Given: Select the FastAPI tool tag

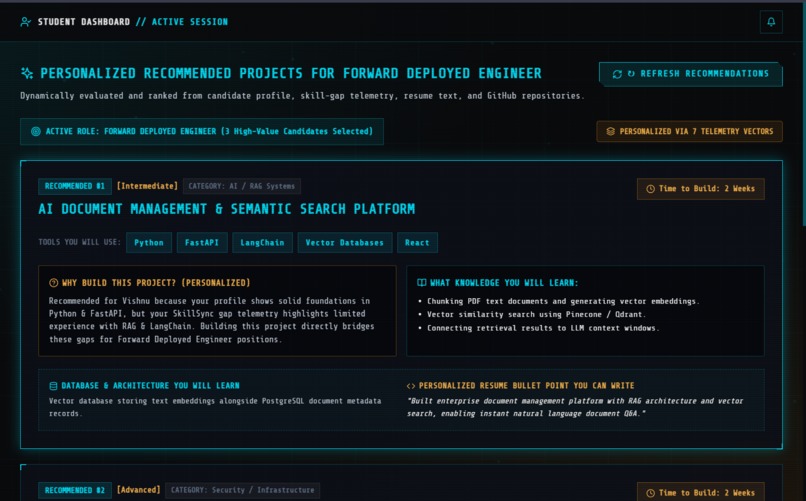Looking at the screenshot, I should pyautogui.click(x=202, y=243).
